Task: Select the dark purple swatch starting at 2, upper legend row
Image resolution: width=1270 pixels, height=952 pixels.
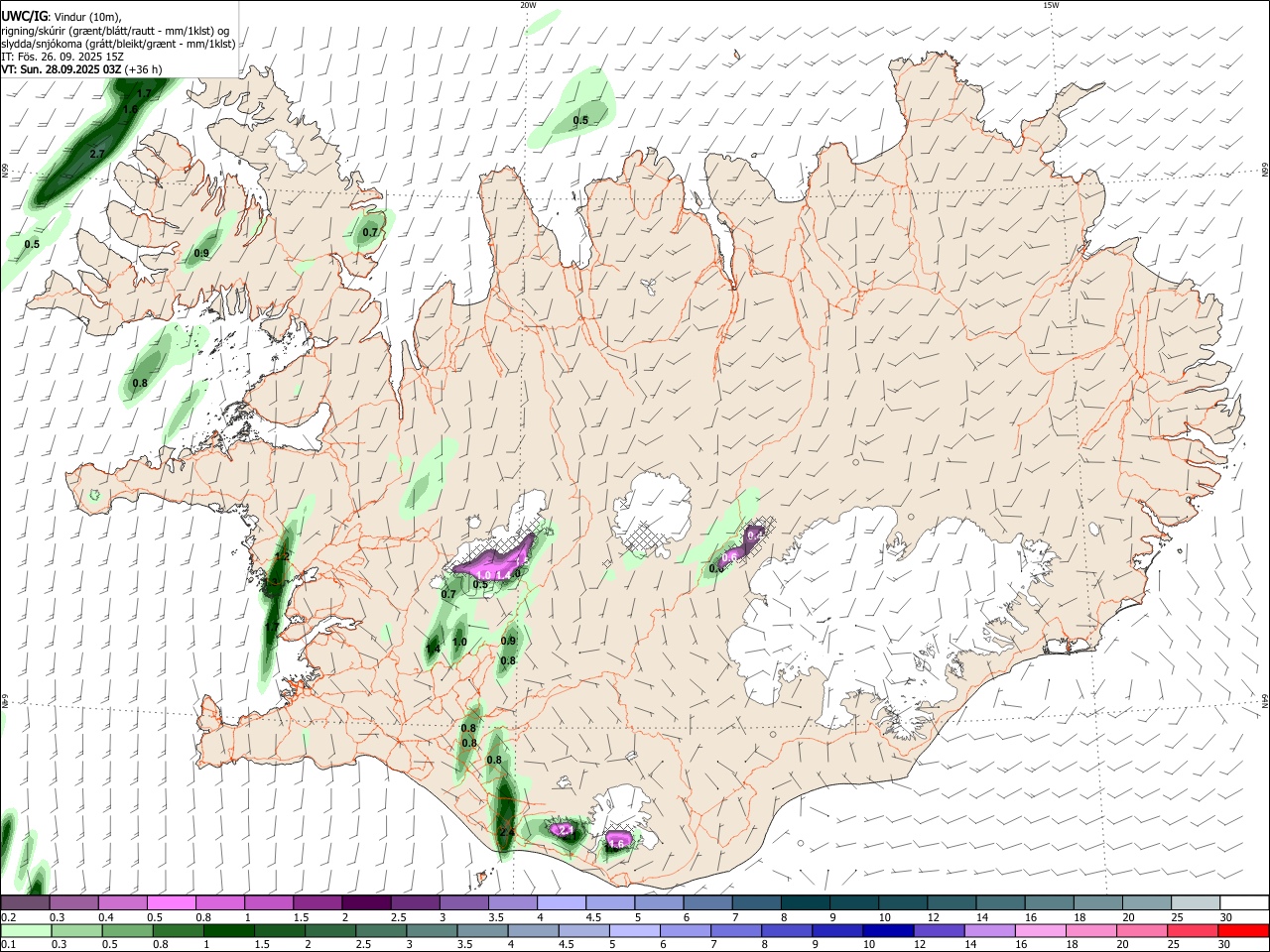Action: 366,902
